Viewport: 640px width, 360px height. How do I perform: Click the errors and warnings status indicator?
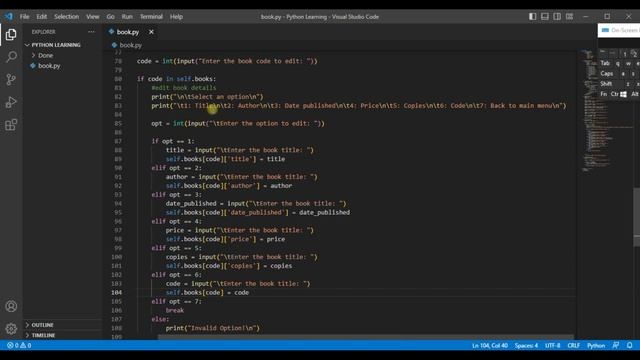[x=19, y=345]
